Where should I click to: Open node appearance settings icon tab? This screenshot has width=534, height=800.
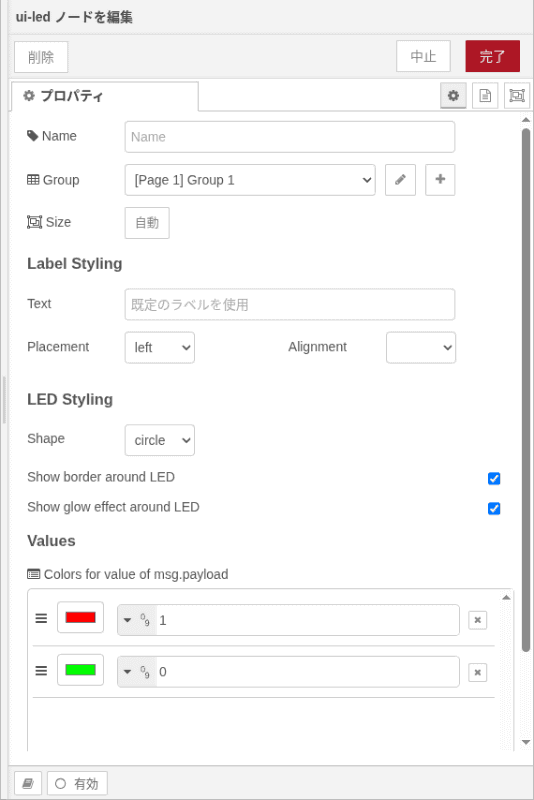517,95
